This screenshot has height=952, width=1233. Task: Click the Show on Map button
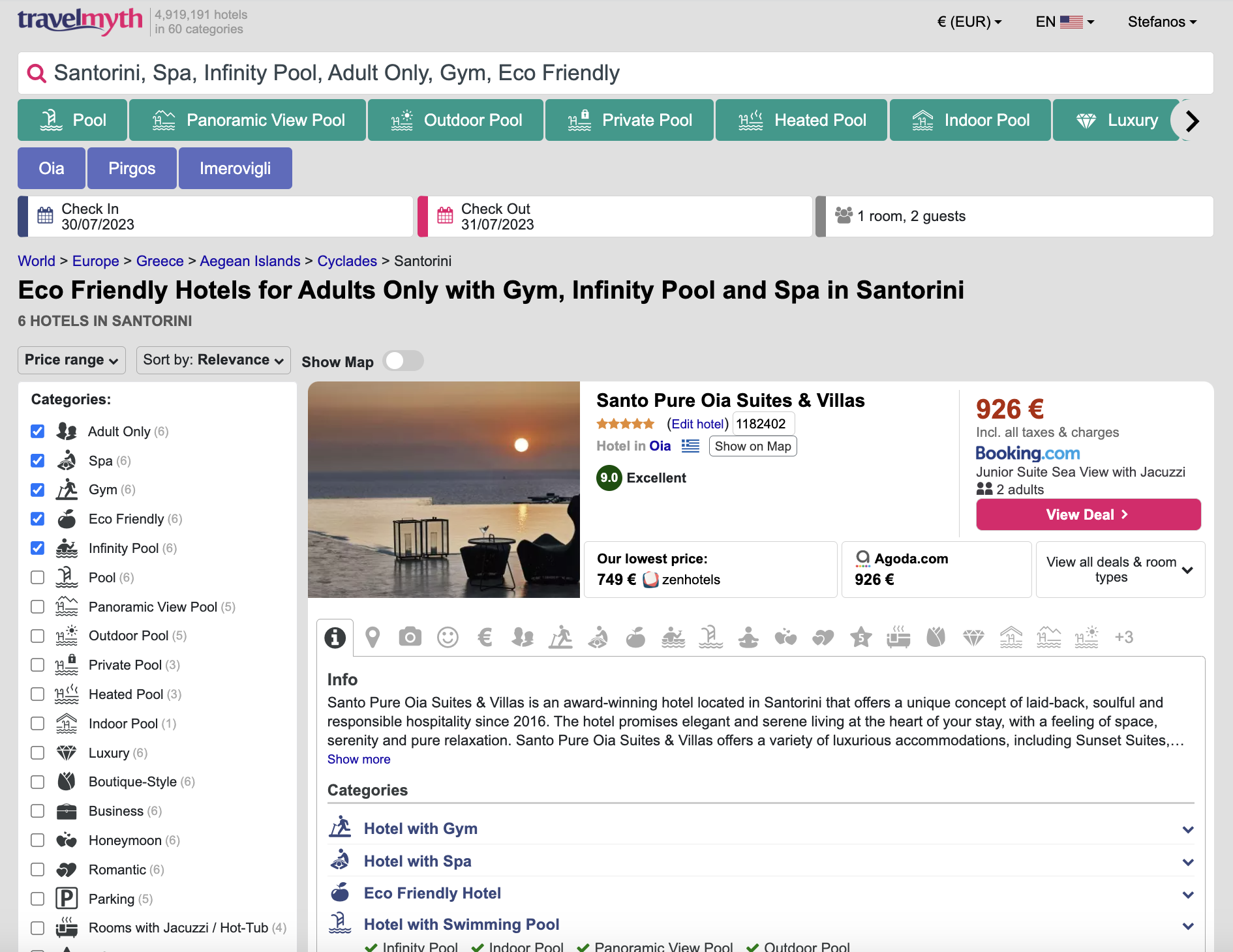[x=753, y=446]
